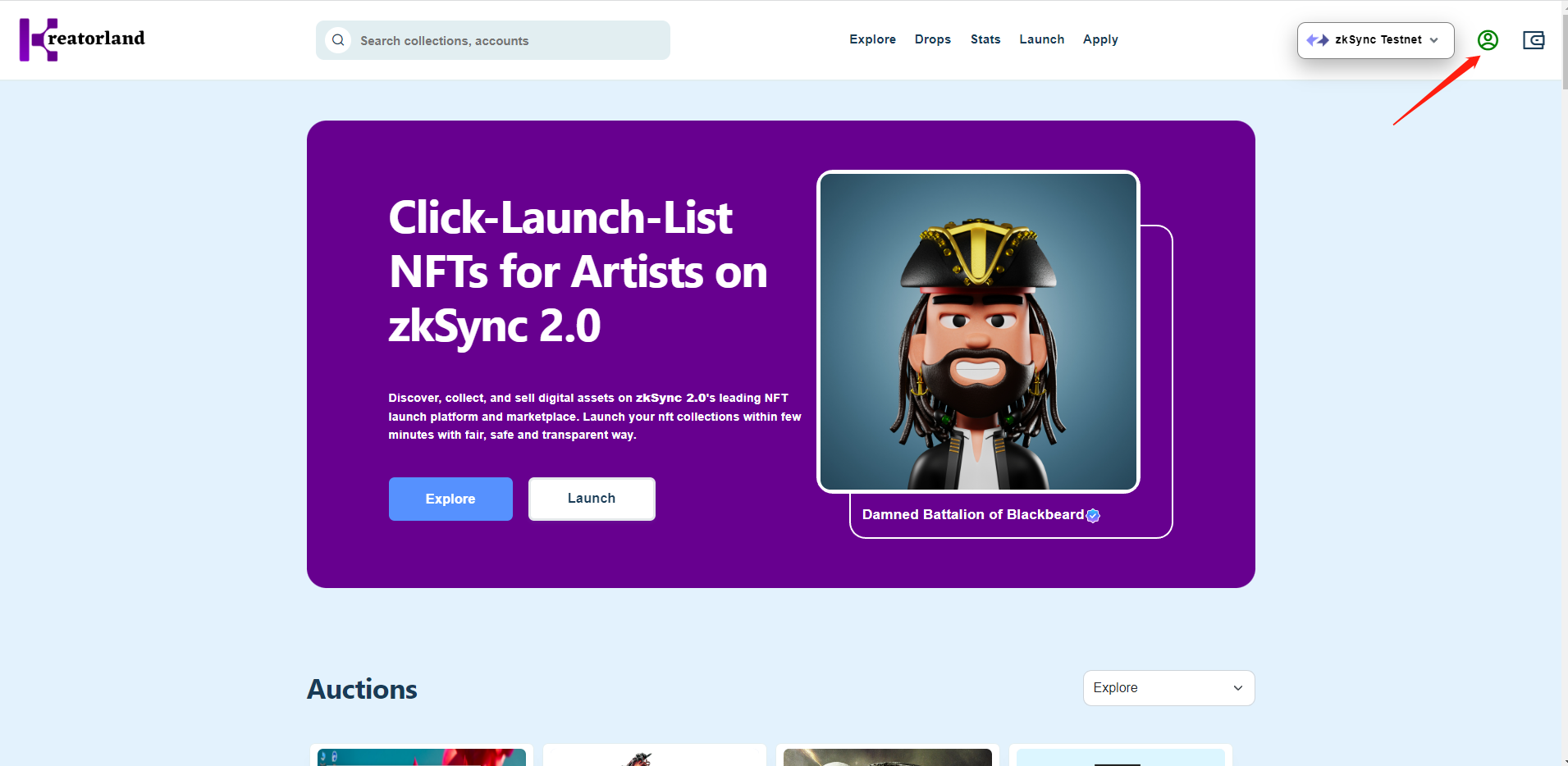Focus the Search collections, accounts field
The height and width of the screenshot is (766, 1568).
point(493,40)
